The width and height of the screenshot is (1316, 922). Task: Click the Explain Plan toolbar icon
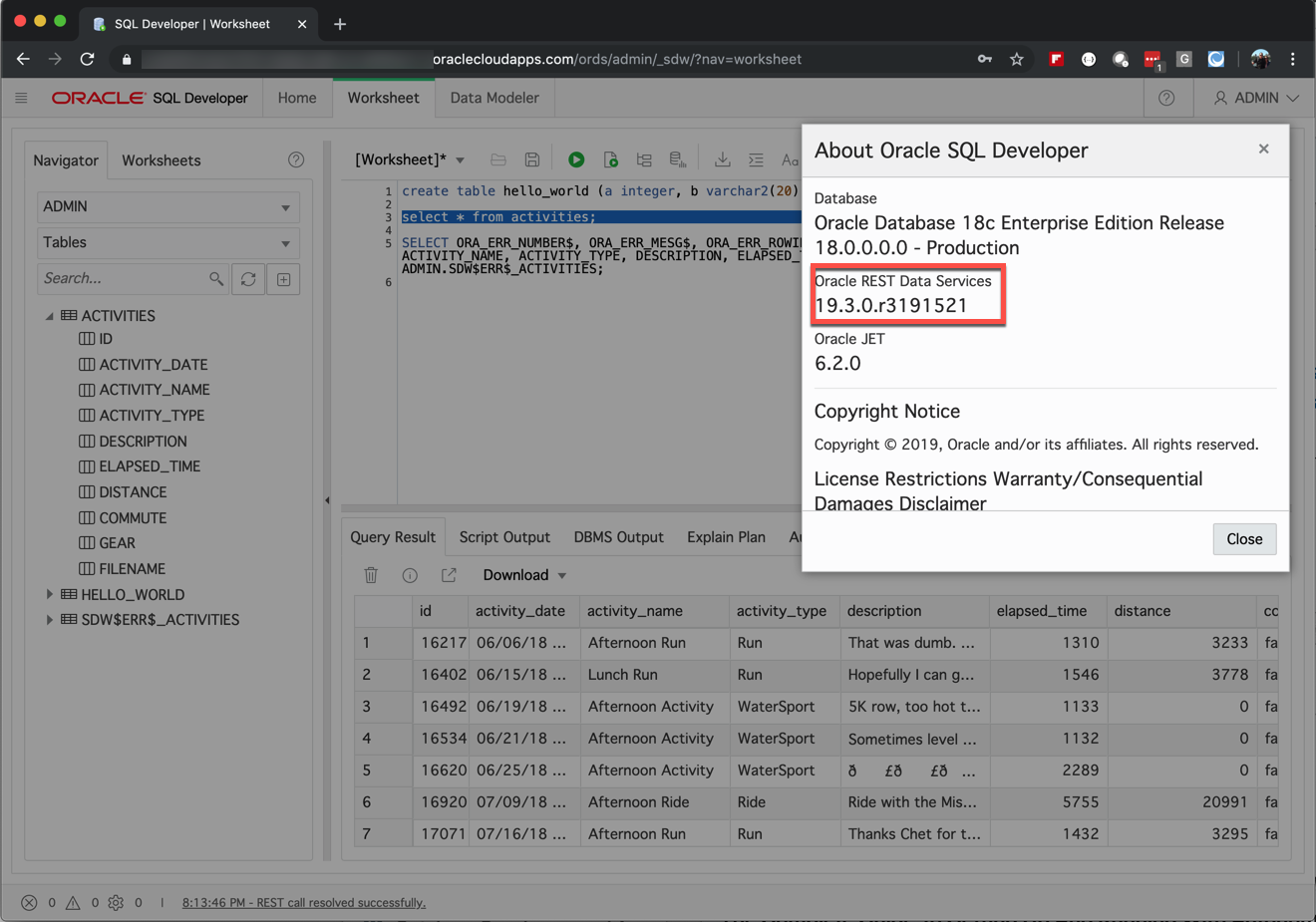click(644, 159)
